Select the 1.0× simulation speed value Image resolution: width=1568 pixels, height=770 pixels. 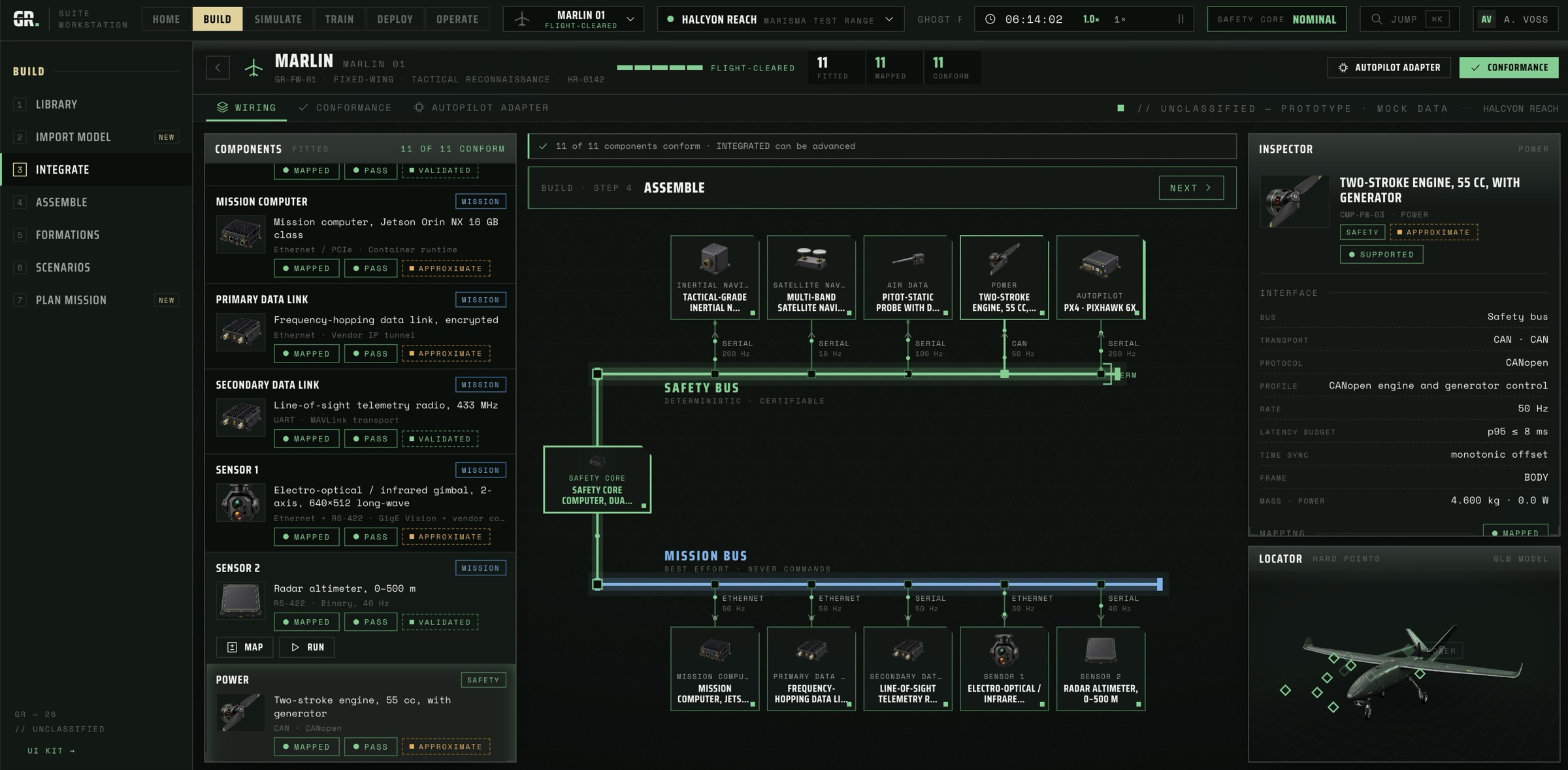1090,19
